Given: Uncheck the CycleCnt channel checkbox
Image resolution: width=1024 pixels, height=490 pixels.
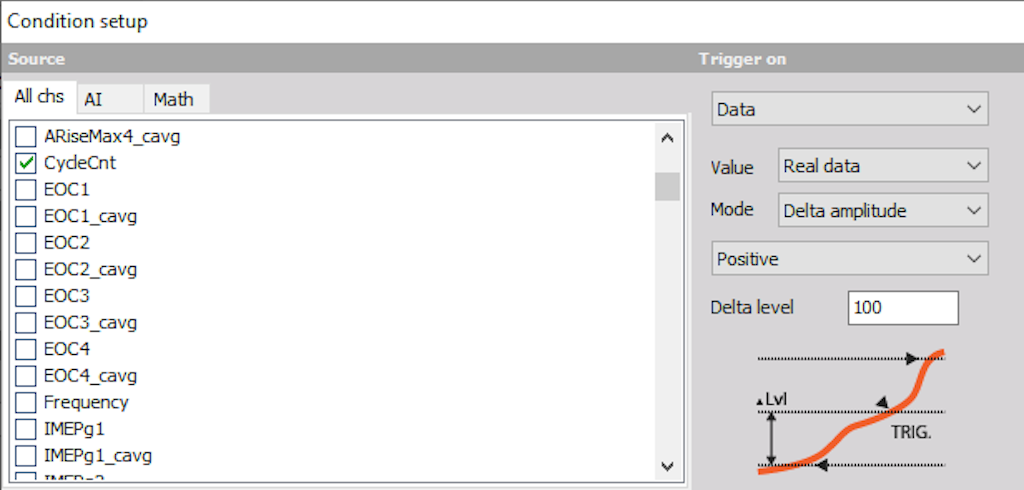Looking at the screenshot, I should 25,163.
